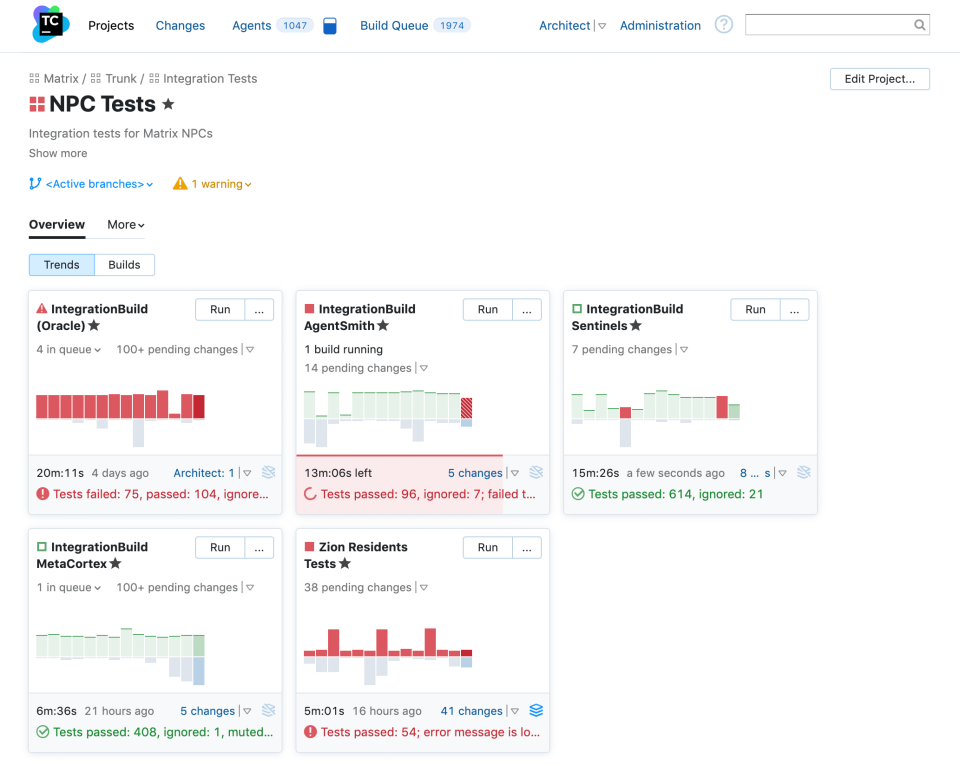Toggle favorite star for IntegrationBuild MetaCortex
This screenshot has height=766, width=960.
(115, 564)
